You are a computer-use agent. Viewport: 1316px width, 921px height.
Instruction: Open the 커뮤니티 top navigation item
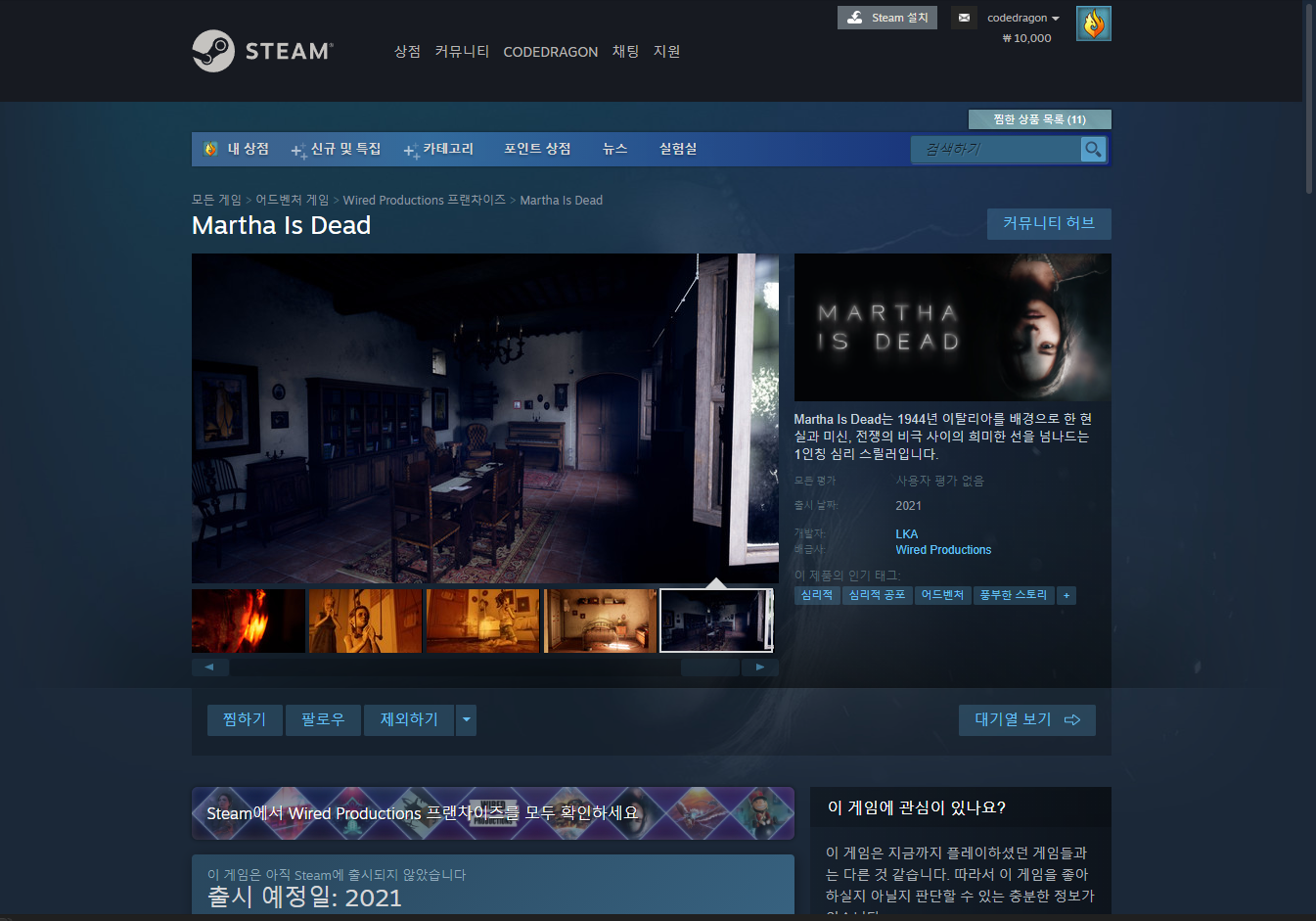point(462,51)
